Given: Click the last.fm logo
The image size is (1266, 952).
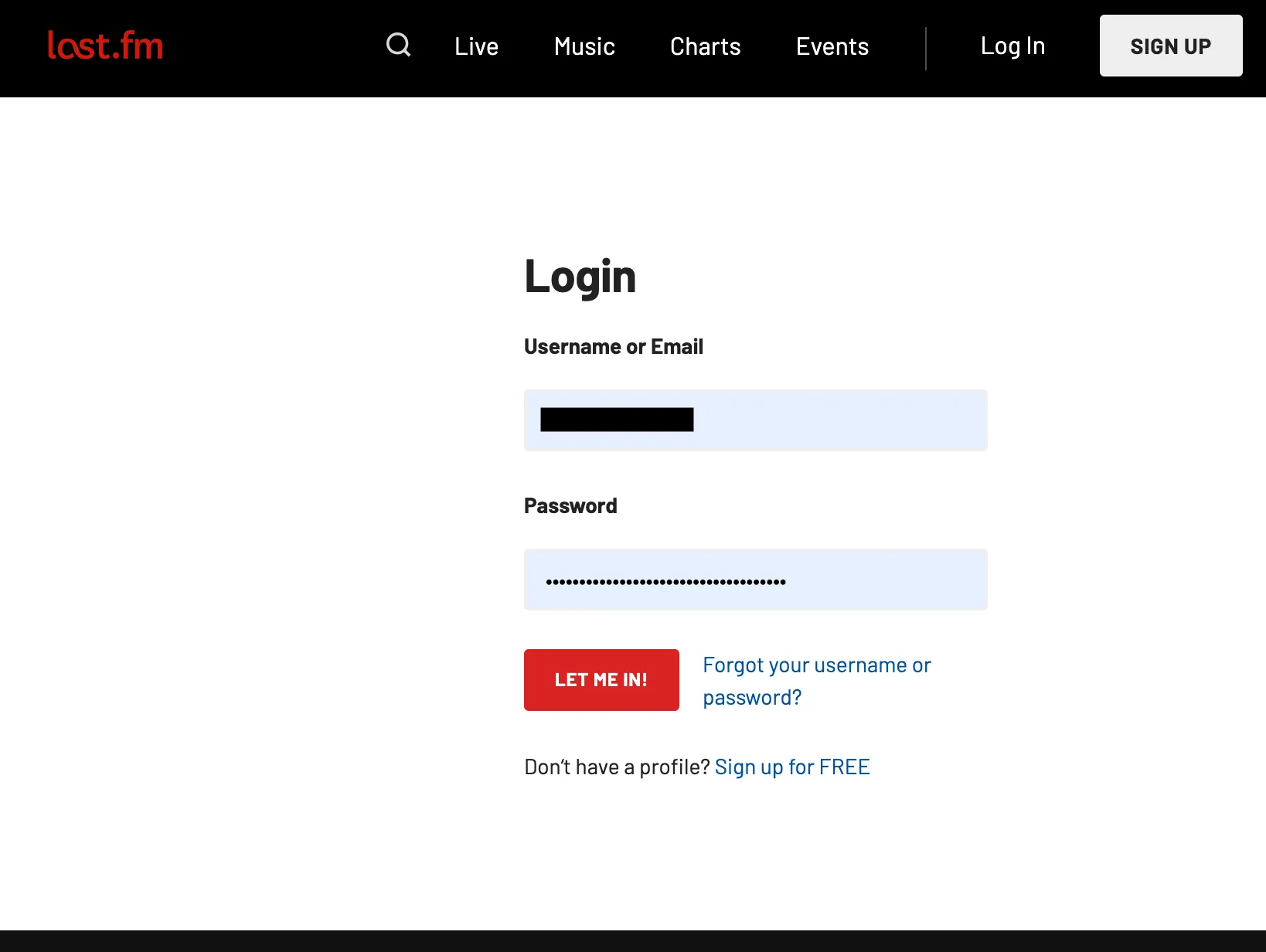Looking at the screenshot, I should tap(105, 46).
